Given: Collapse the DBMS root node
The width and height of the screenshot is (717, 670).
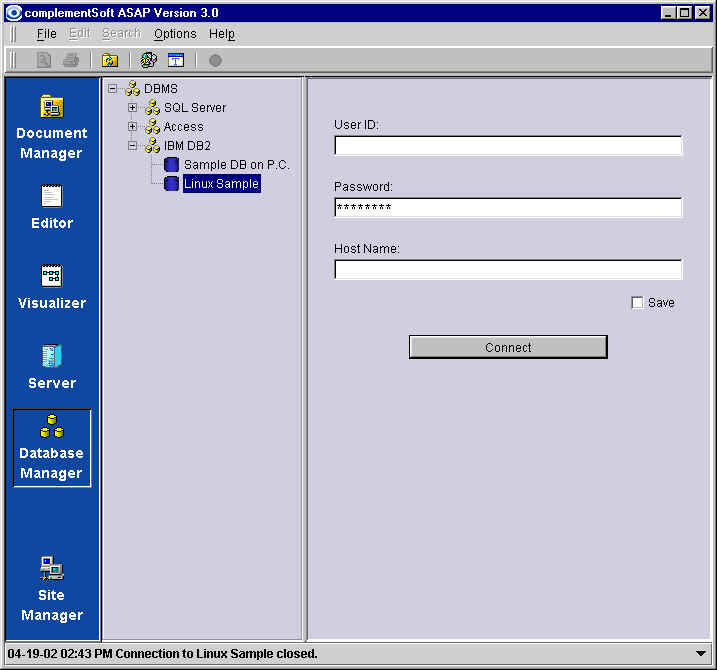Looking at the screenshot, I should (112, 88).
